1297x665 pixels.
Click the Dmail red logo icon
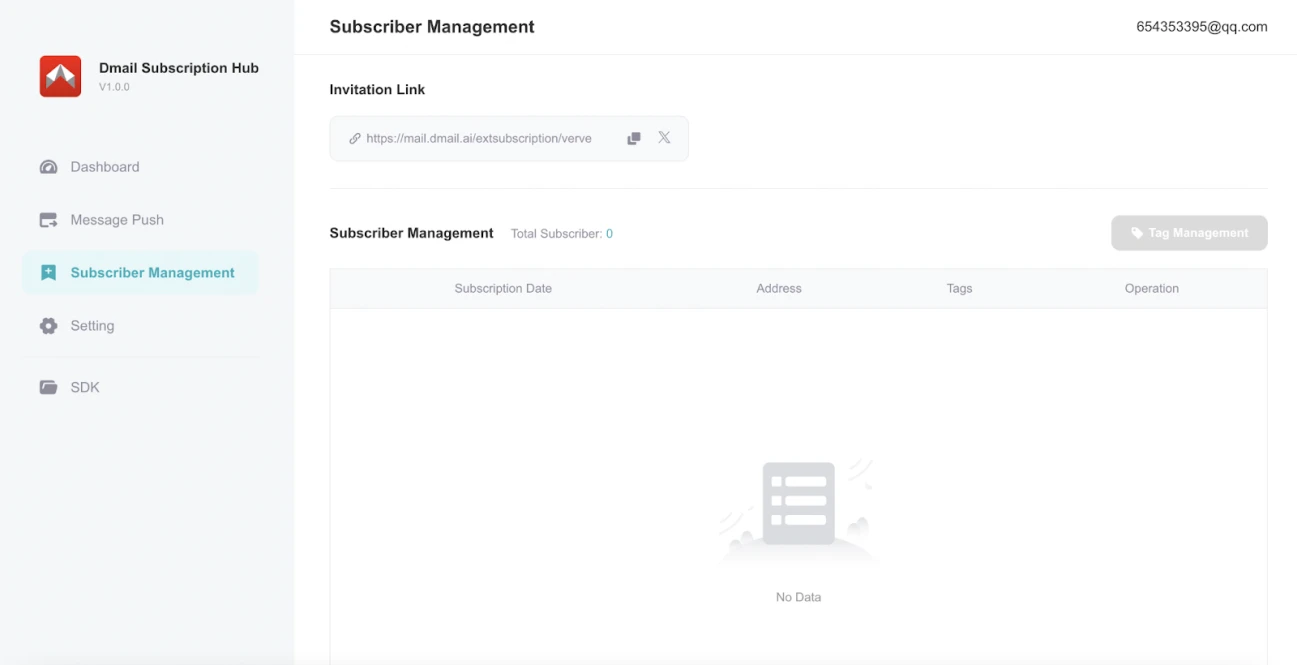click(60, 76)
